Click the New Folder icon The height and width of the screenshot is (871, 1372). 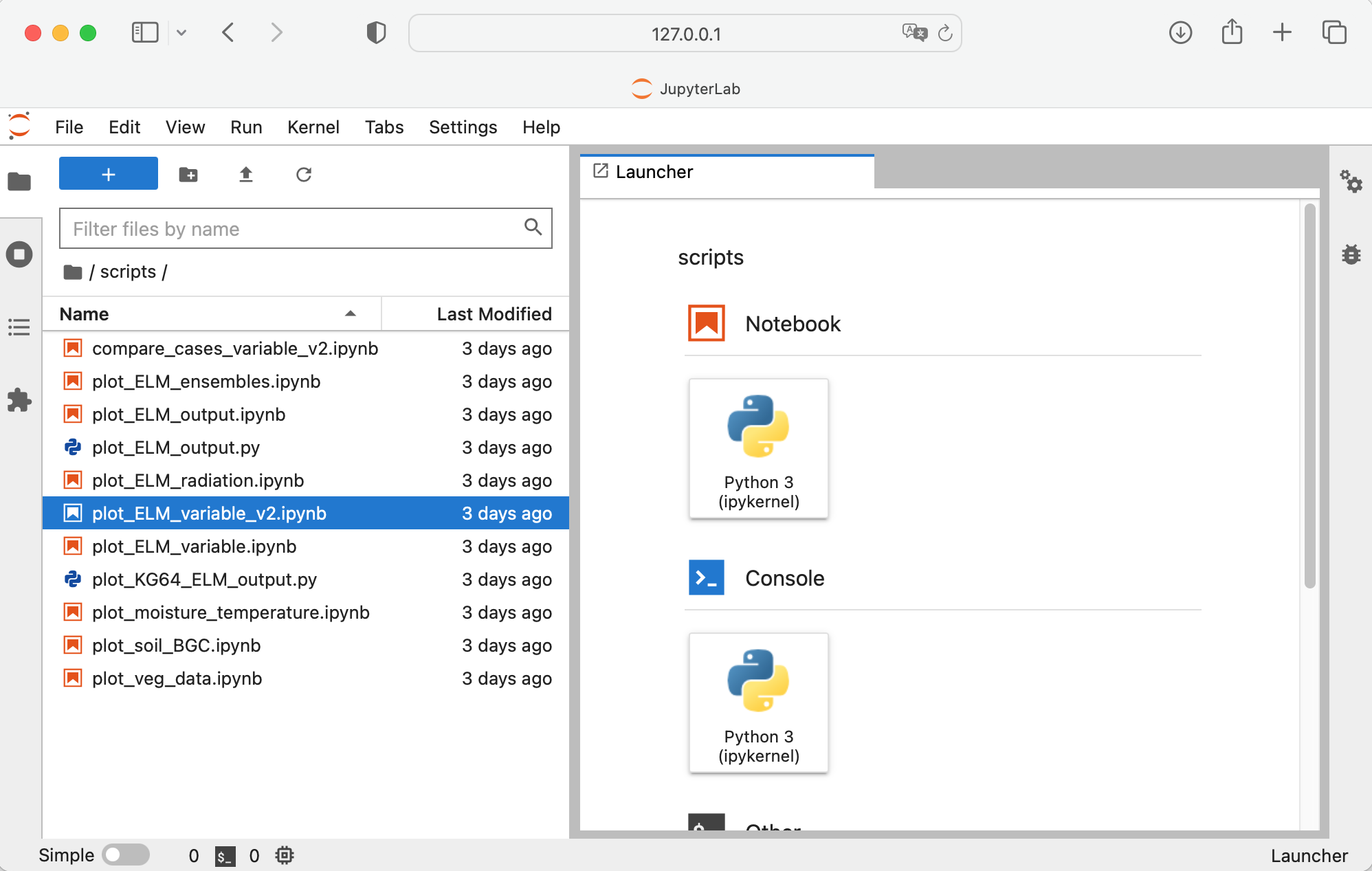188,175
